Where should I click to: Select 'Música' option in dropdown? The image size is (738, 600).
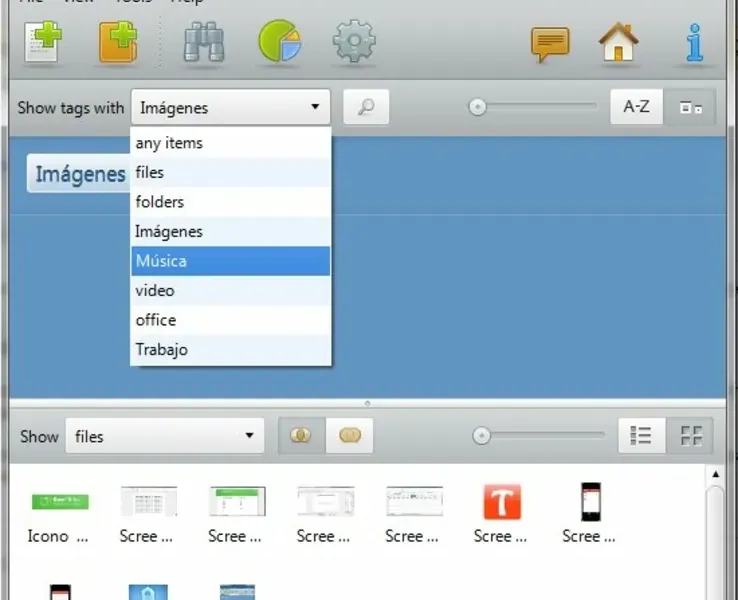tap(231, 261)
